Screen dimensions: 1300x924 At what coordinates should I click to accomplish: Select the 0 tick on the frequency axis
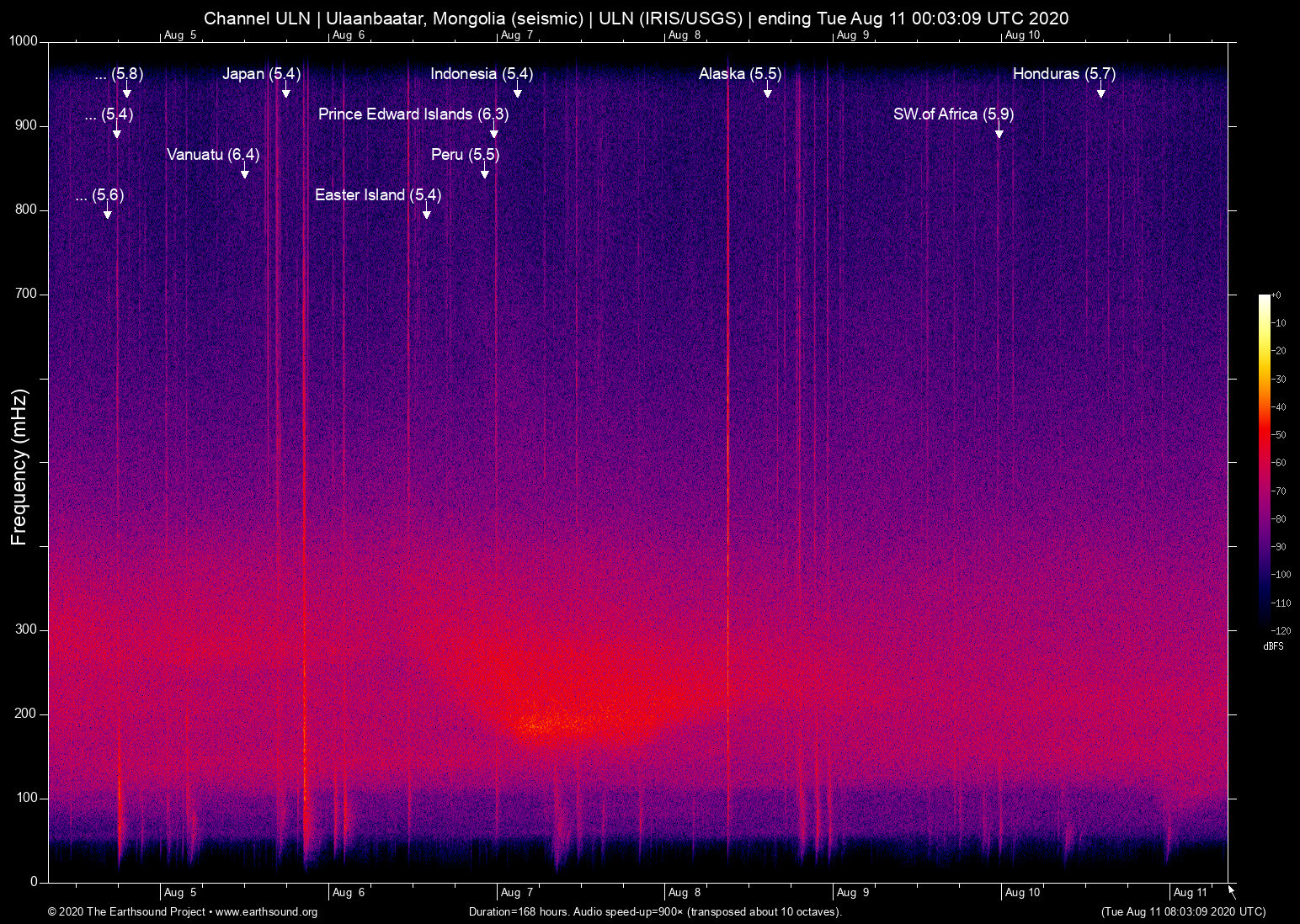35,882
